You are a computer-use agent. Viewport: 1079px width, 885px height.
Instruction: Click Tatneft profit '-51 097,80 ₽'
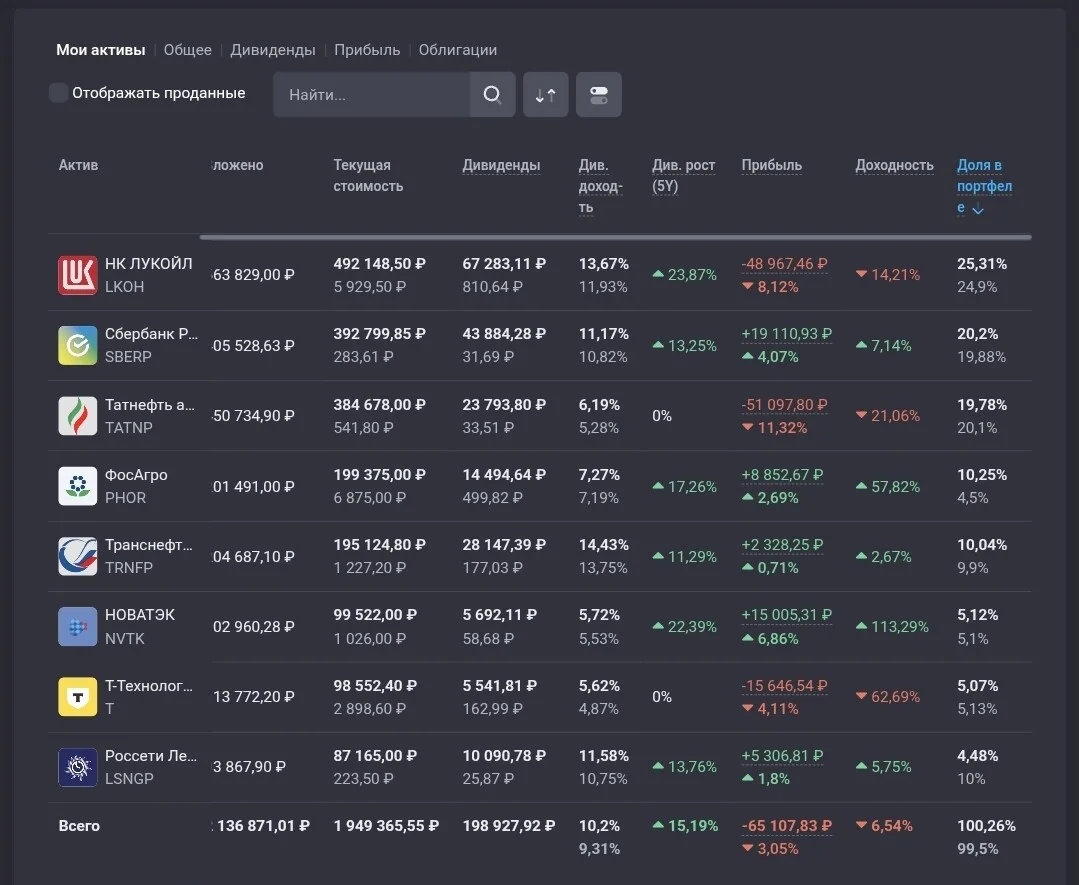click(x=784, y=405)
